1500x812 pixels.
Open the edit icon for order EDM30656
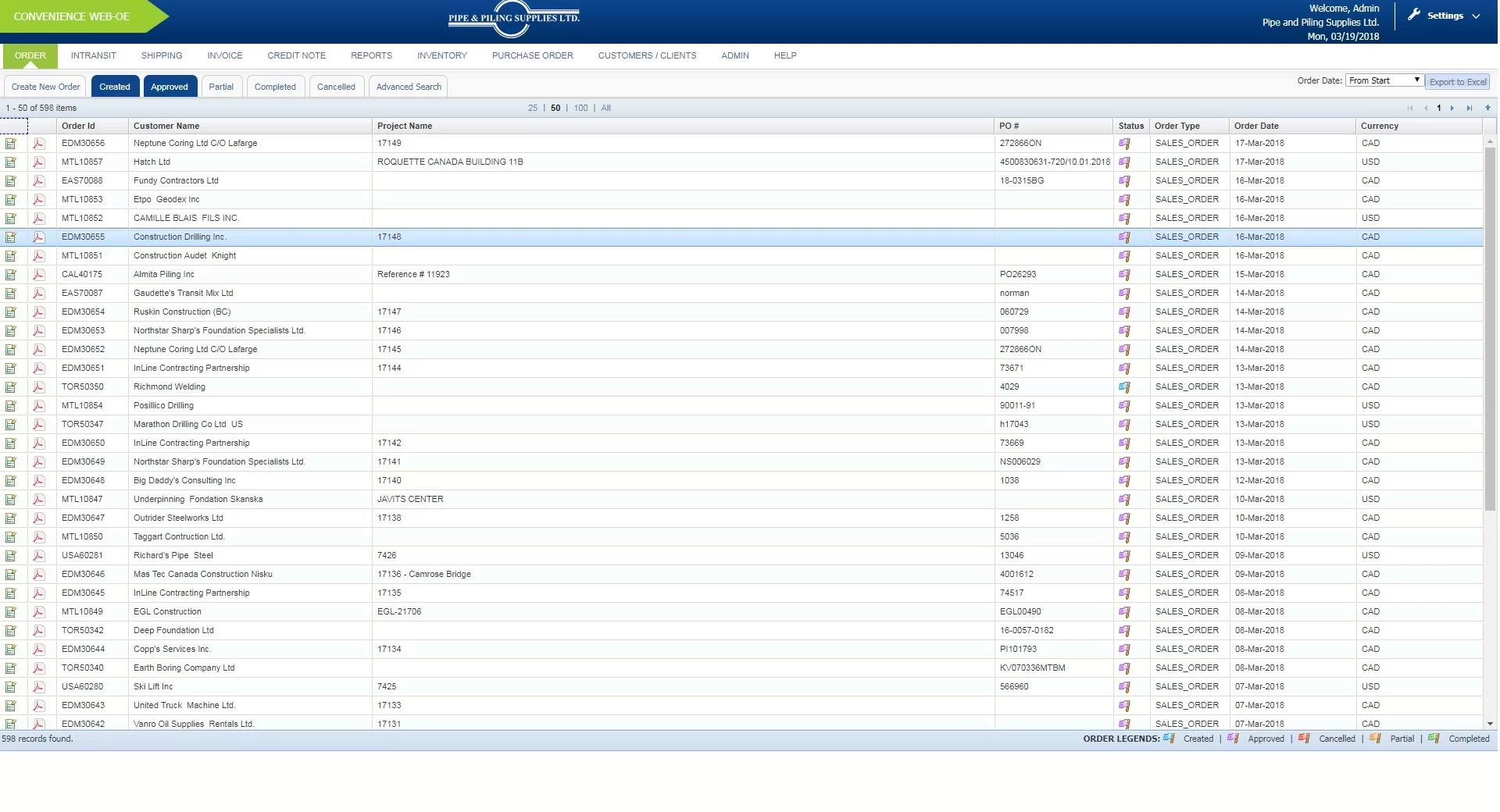pyautogui.click(x=11, y=144)
